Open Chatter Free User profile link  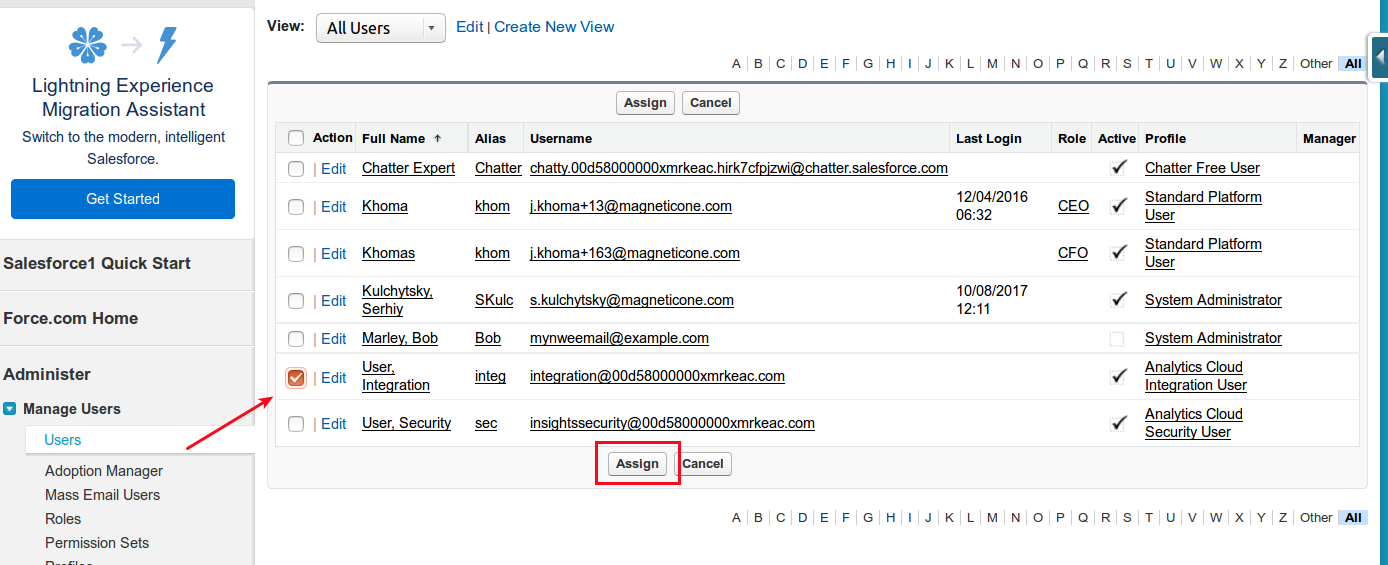point(1202,168)
